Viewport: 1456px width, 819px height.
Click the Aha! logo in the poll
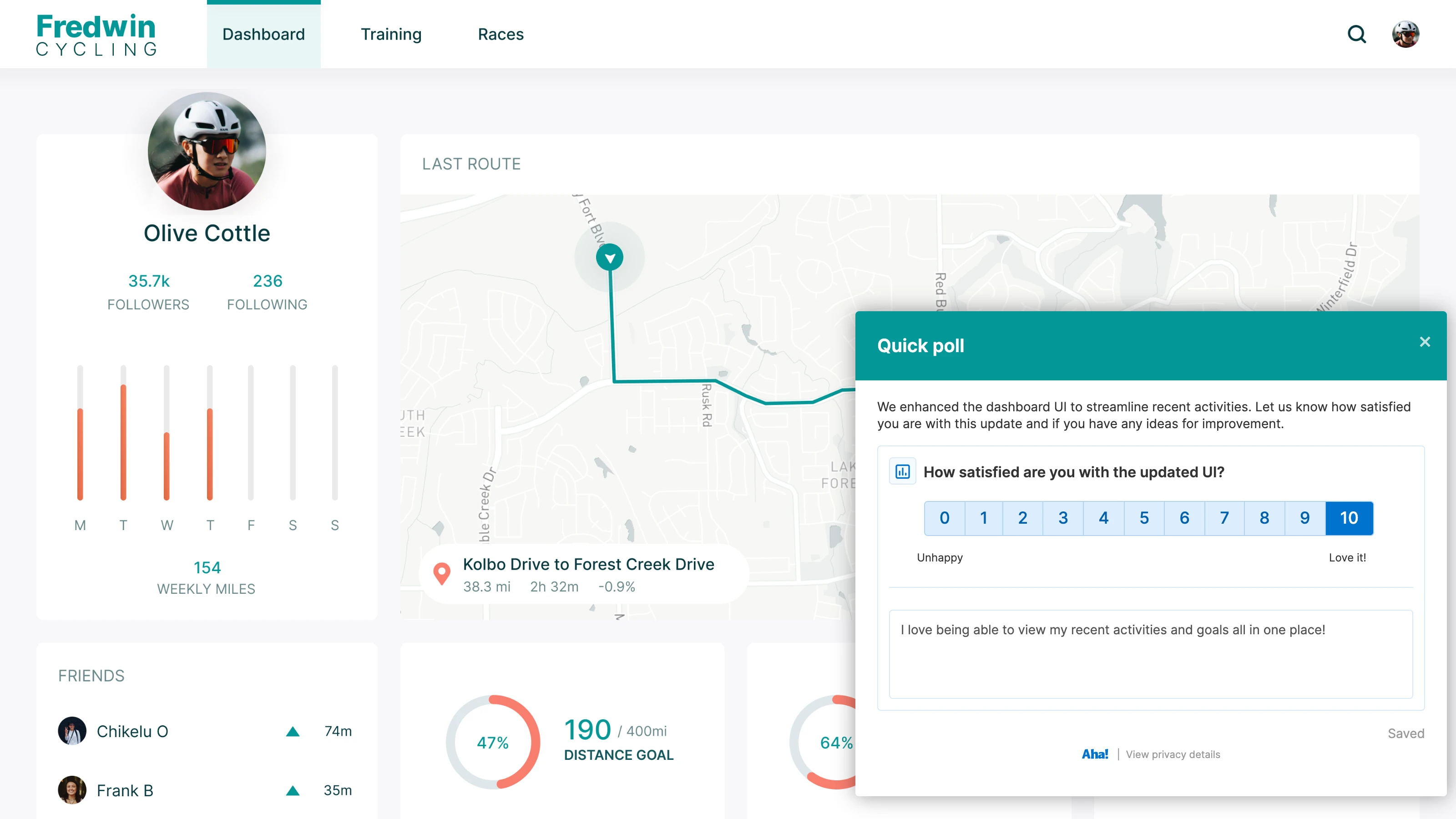click(x=1095, y=754)
